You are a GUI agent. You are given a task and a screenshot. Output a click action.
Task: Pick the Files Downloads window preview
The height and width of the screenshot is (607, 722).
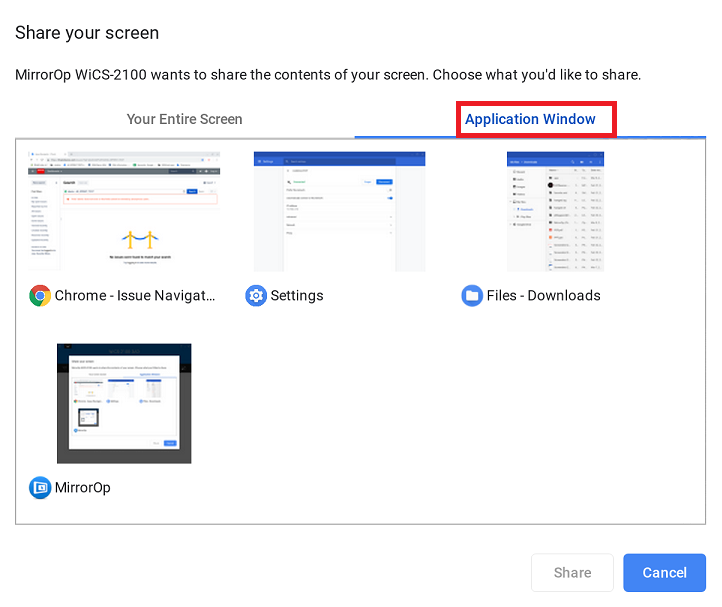pyautogui.click(x=555, y=211)
